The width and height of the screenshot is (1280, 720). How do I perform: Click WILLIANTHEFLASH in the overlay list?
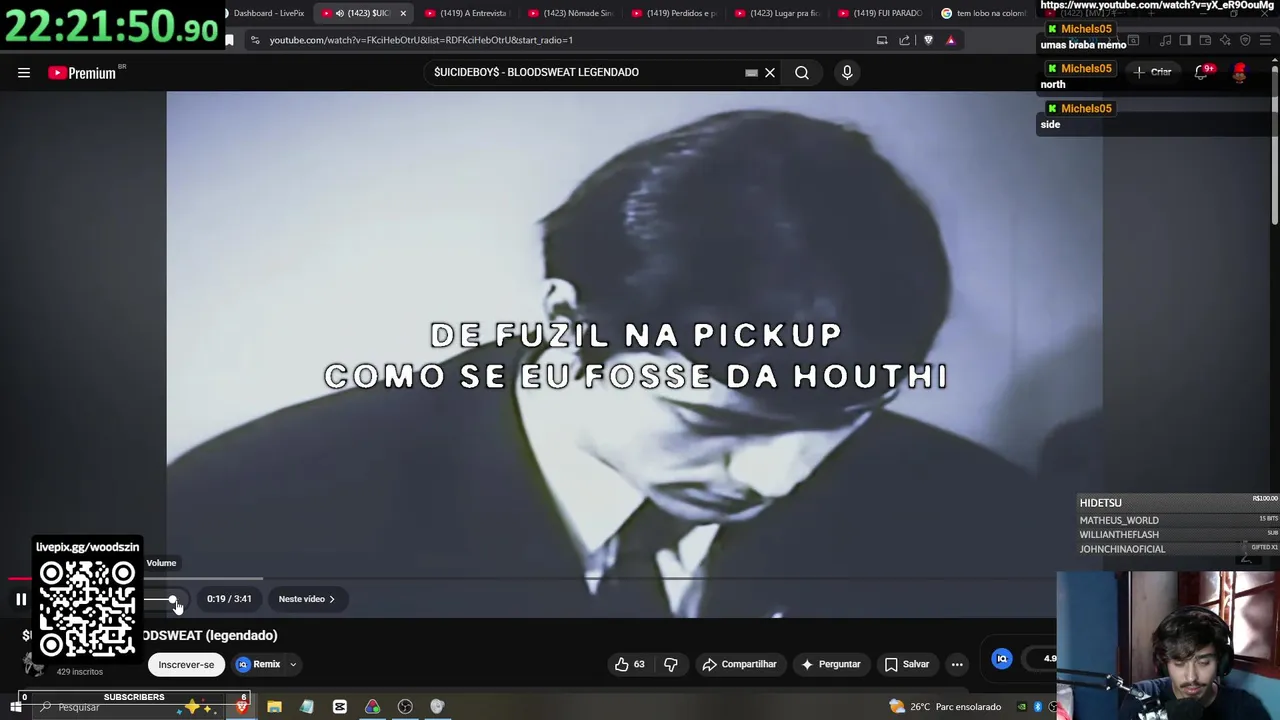click(1119, 535)
